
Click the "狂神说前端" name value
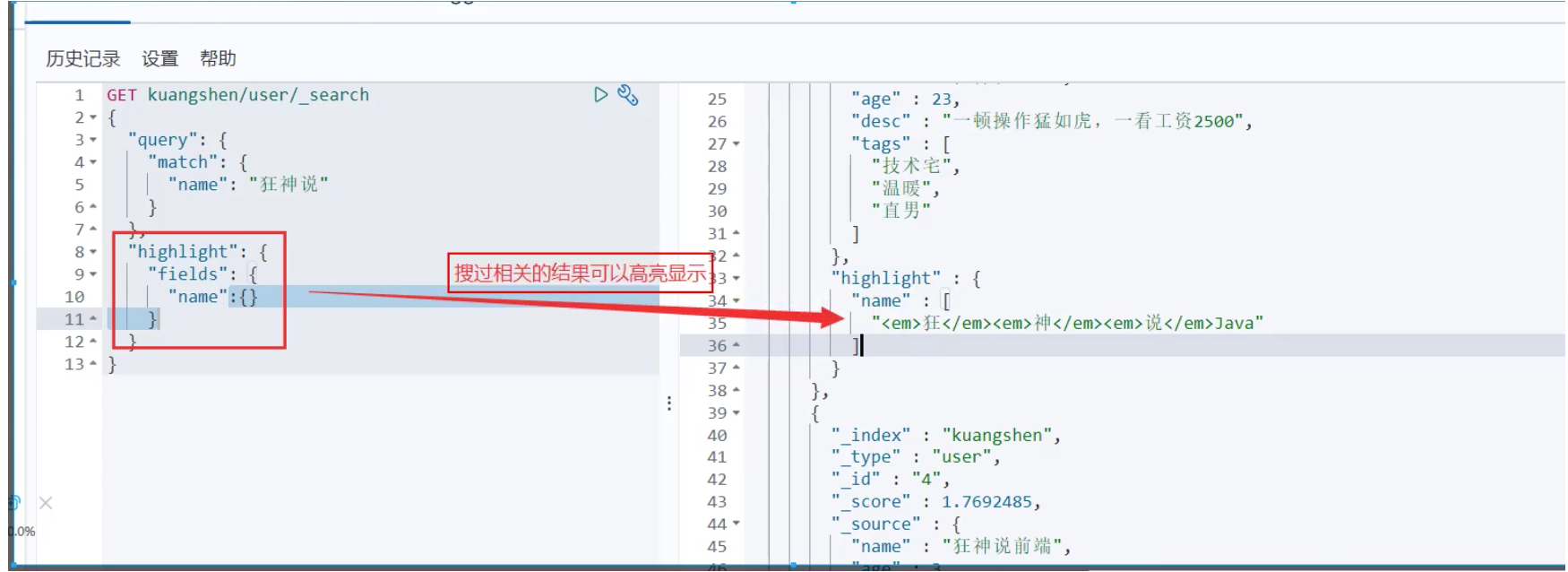click(1001, 546)
